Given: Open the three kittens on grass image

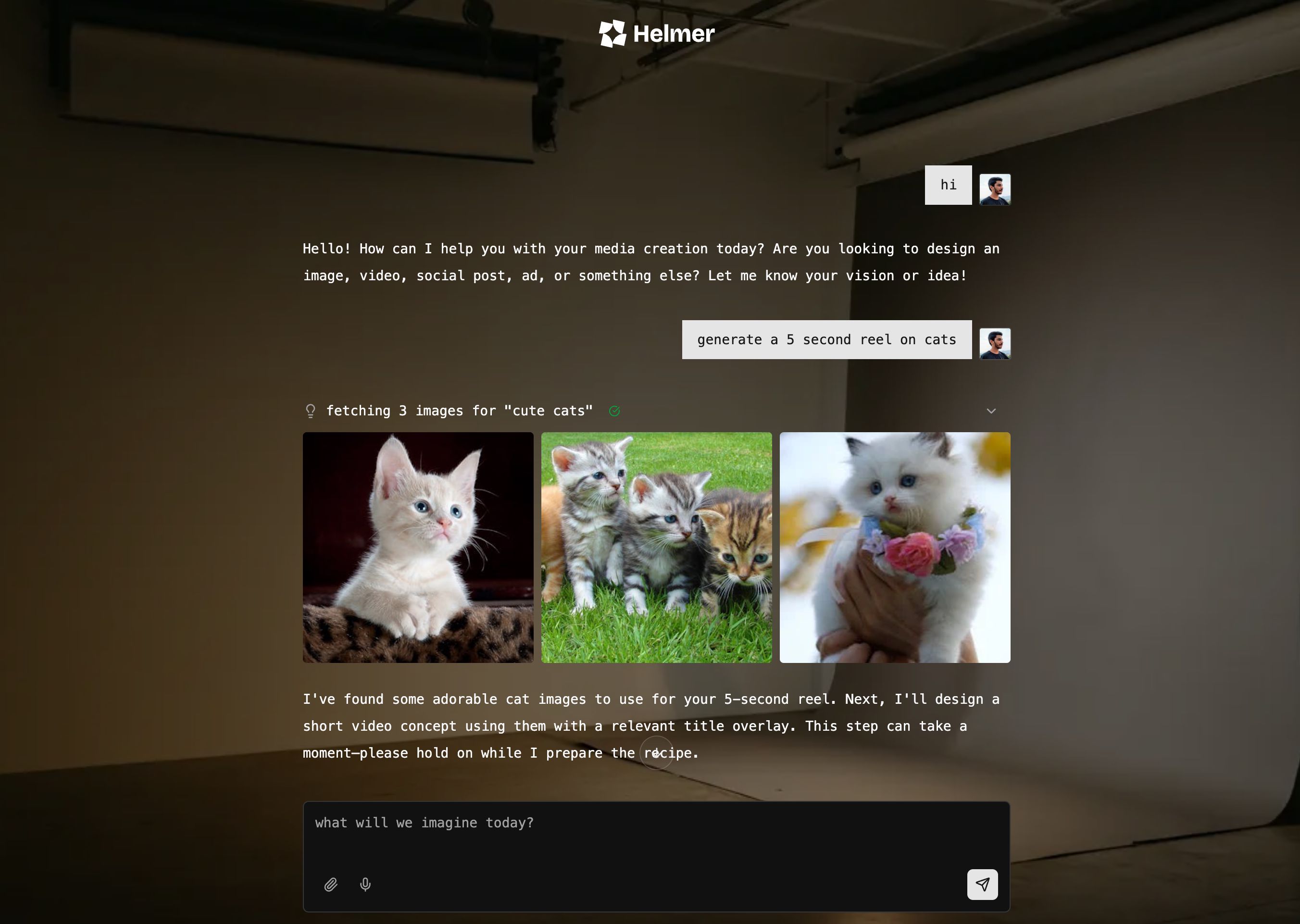Looking at the screenshot, I should pyautogui.click(x=657, y=548).
